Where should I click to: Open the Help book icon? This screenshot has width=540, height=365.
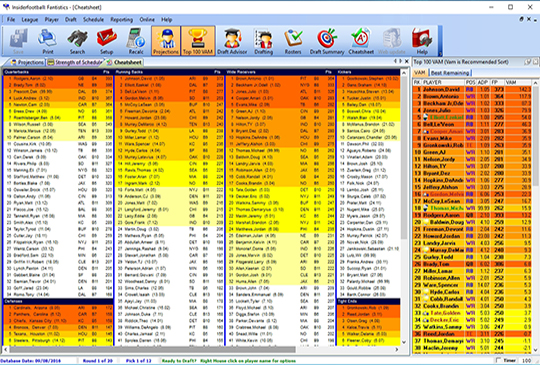coord(422,41)
